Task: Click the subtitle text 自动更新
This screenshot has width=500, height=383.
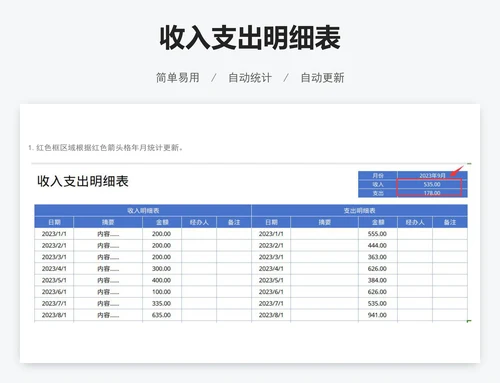Action: [x=322, y=78]
